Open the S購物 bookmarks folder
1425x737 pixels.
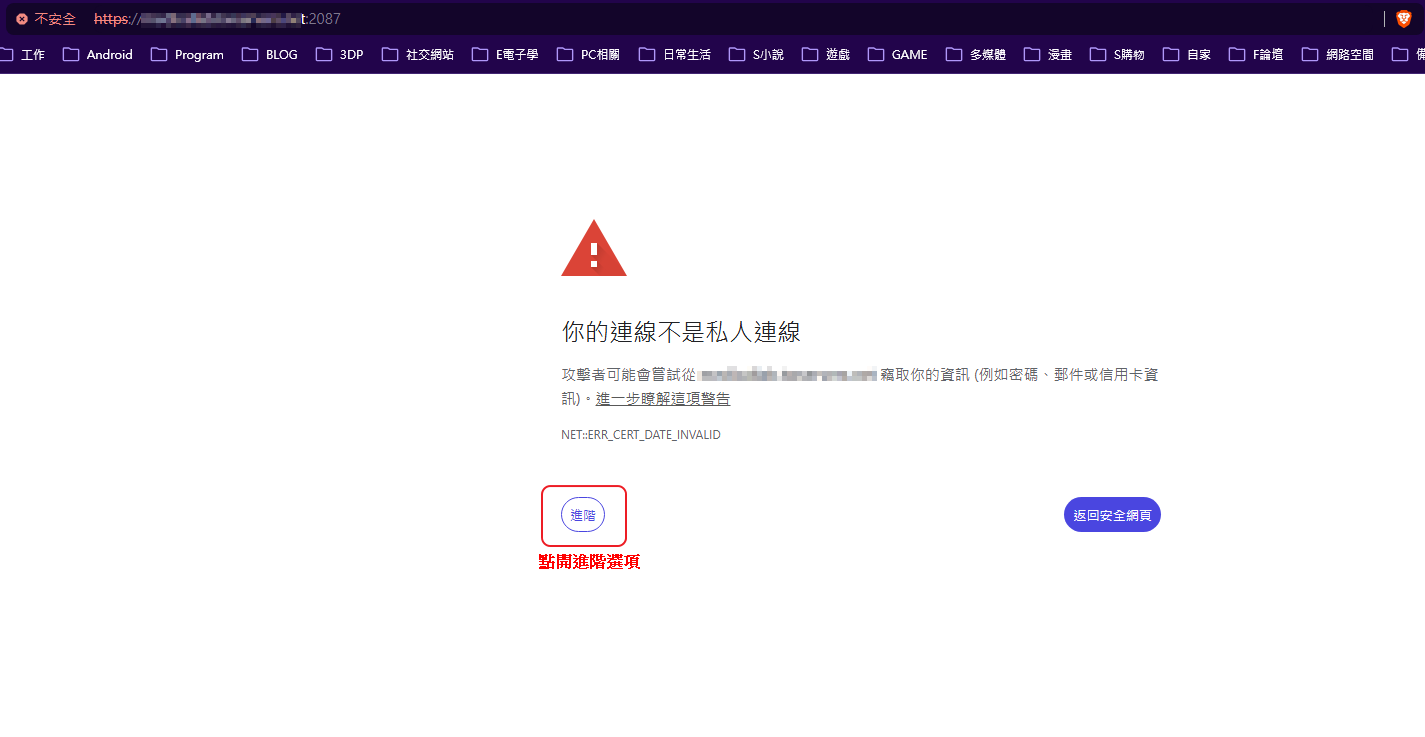tap(1117, 55)
